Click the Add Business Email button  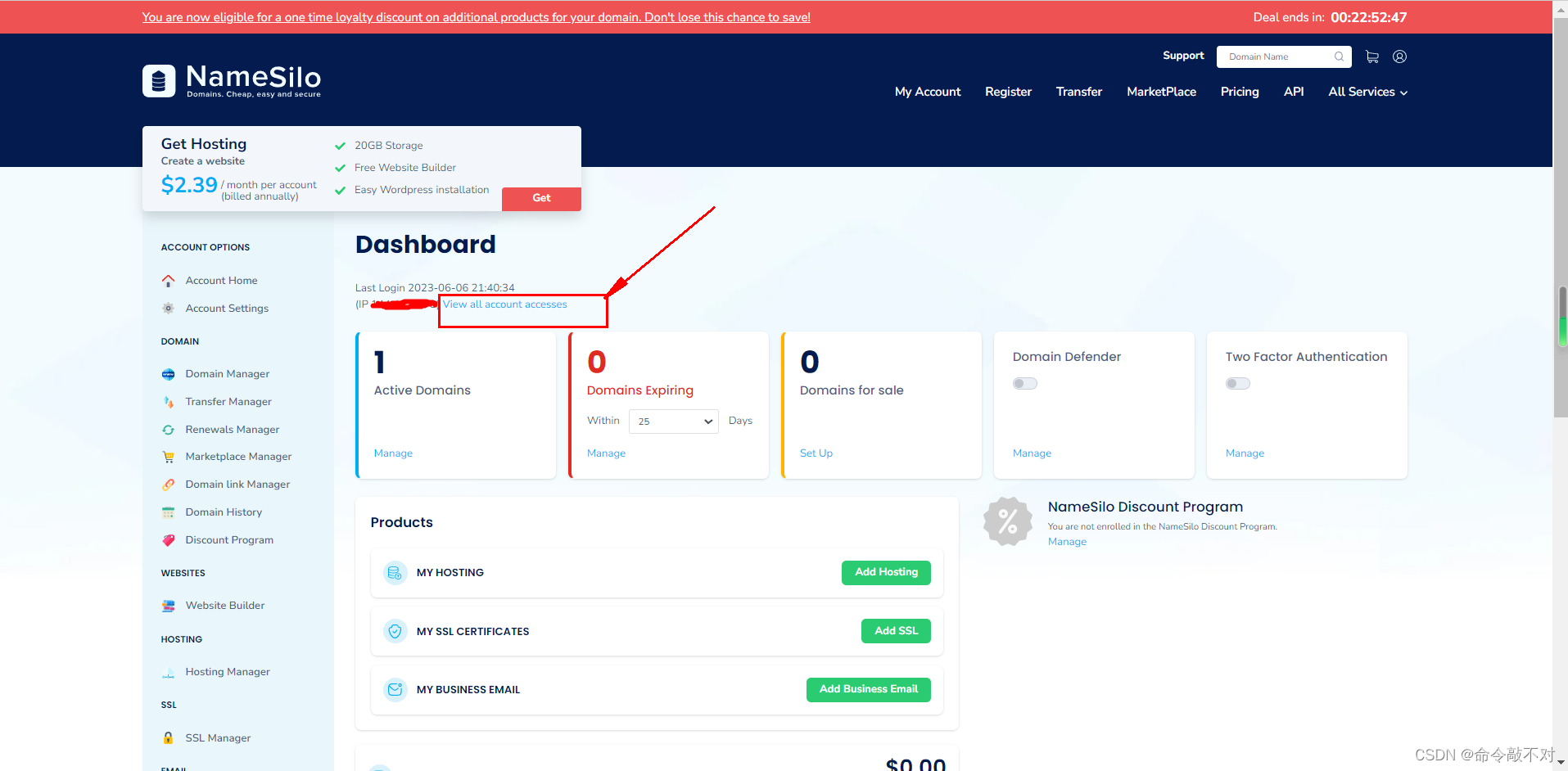click(869, 689)
